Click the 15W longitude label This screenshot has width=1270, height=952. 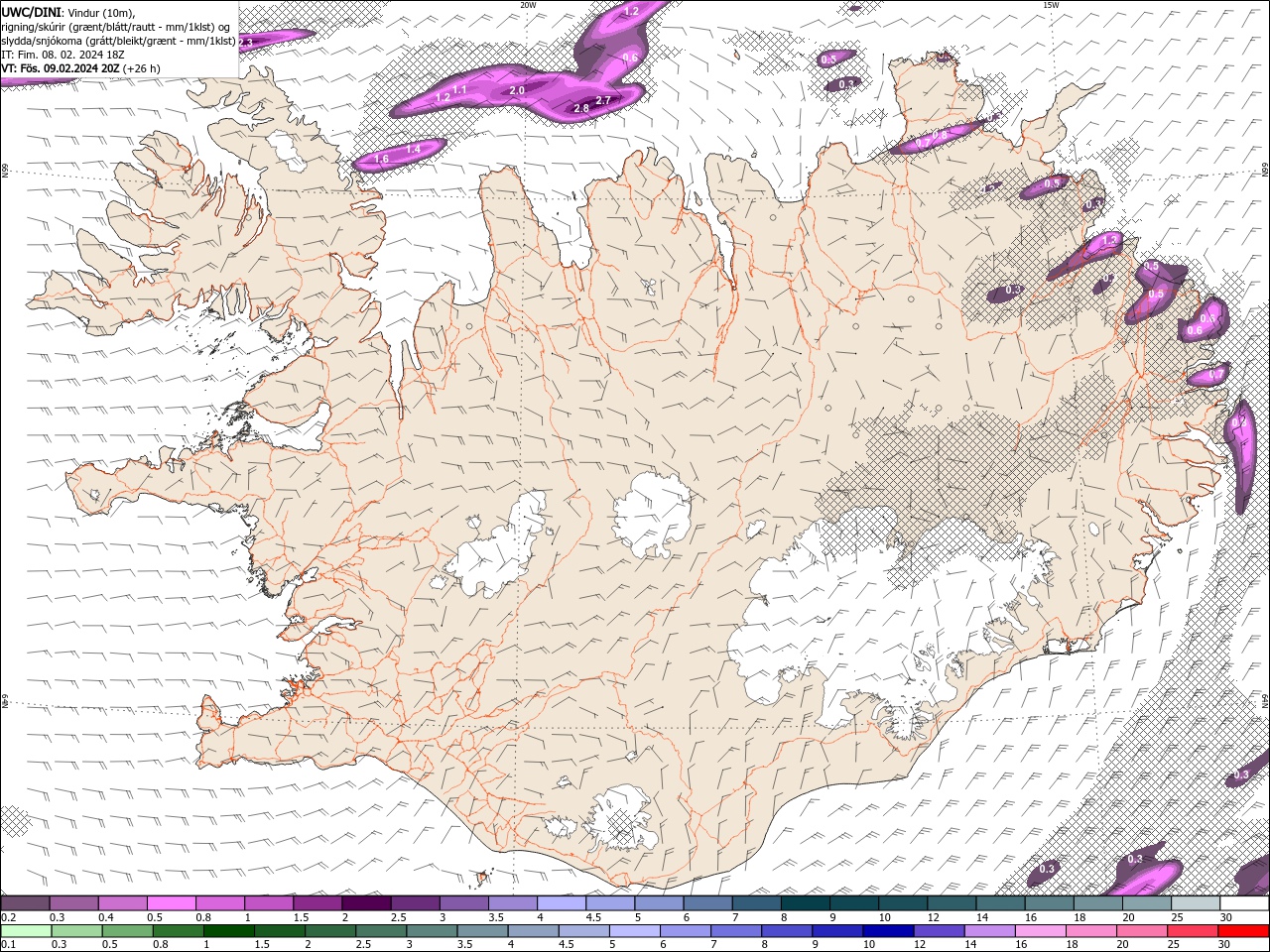(x=1051, y=5)
